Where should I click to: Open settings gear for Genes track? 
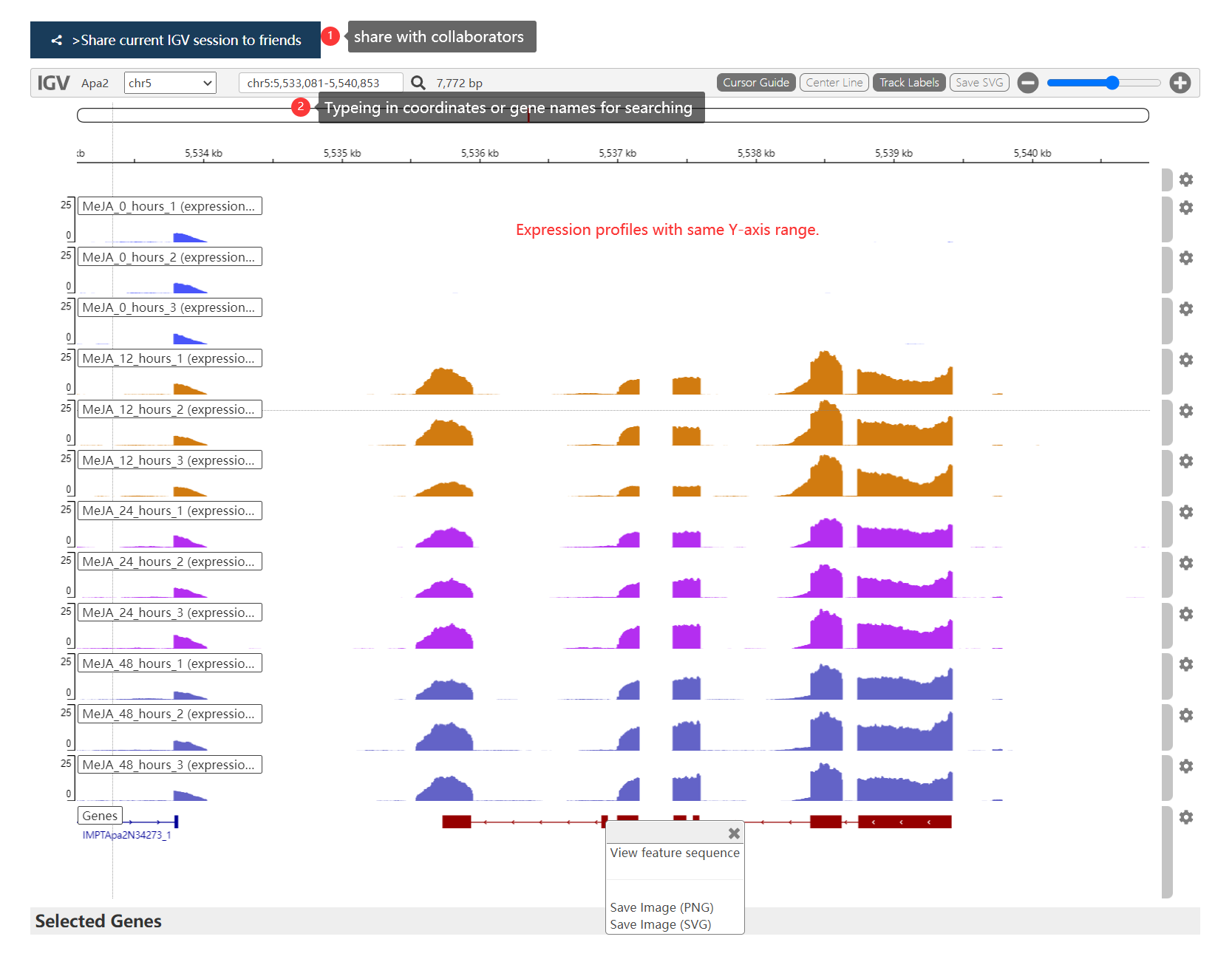tap(1185, 817)
